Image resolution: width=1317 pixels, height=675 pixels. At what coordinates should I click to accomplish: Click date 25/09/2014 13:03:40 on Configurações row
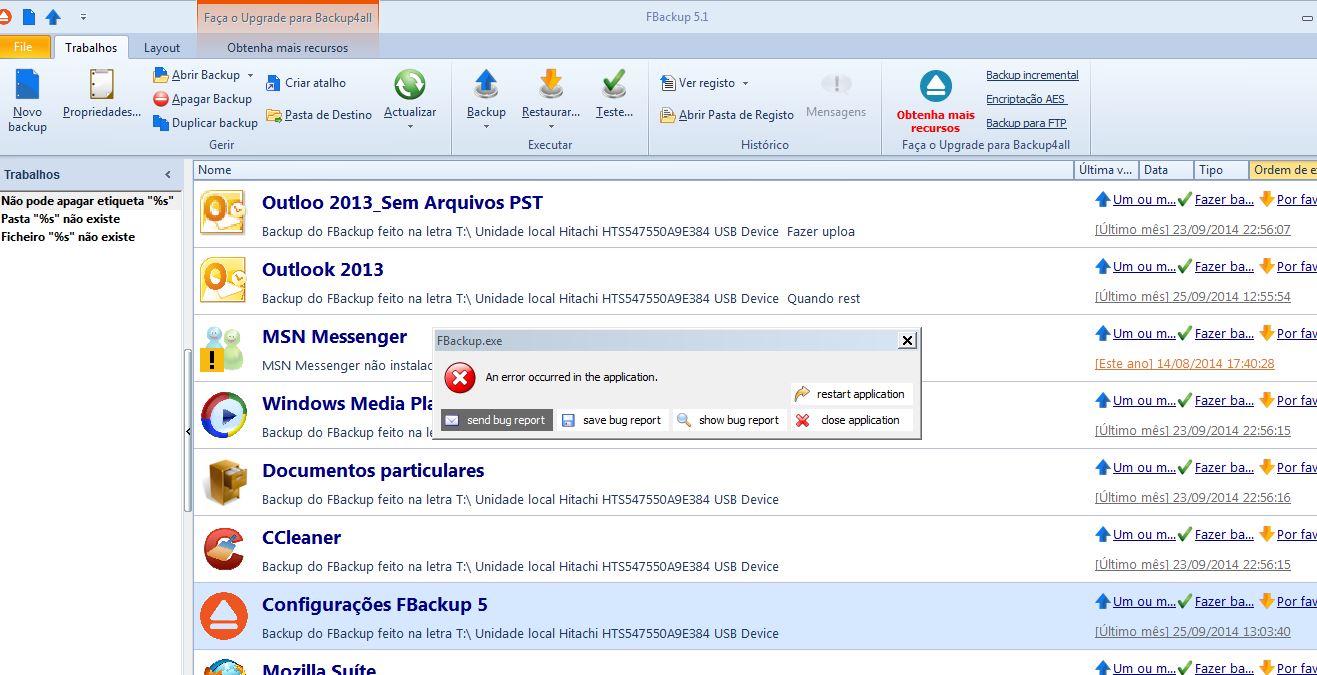1192,632
